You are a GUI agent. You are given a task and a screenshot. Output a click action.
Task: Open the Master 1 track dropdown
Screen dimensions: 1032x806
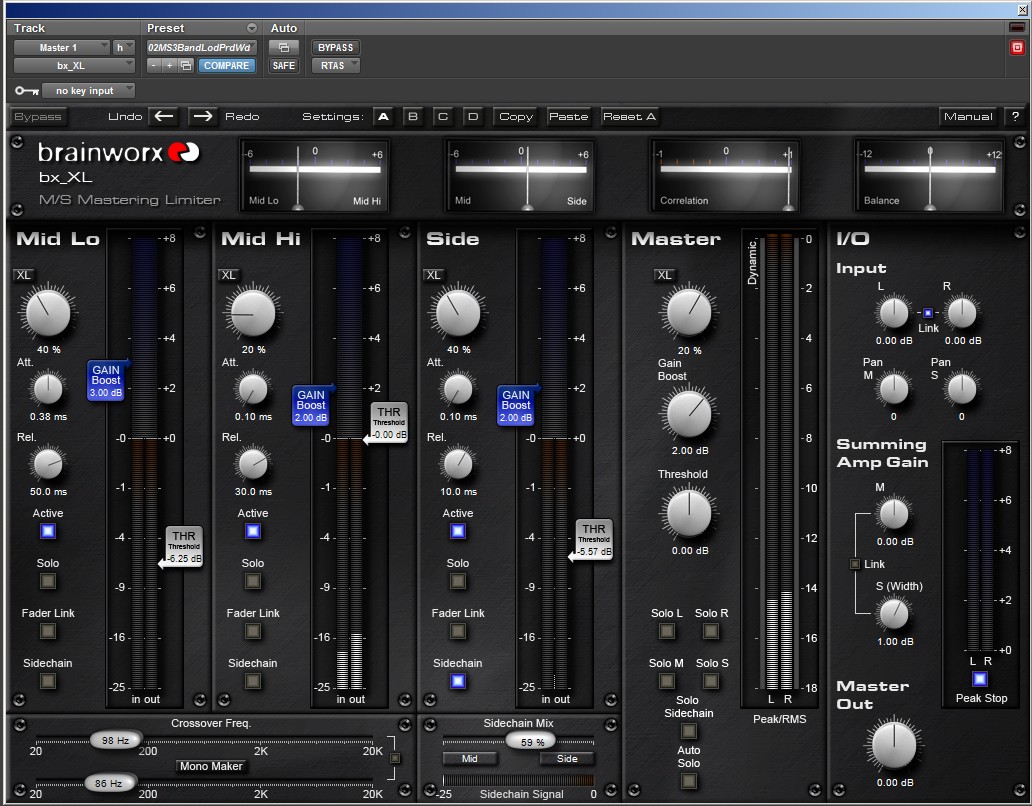[x=61, y=47]
